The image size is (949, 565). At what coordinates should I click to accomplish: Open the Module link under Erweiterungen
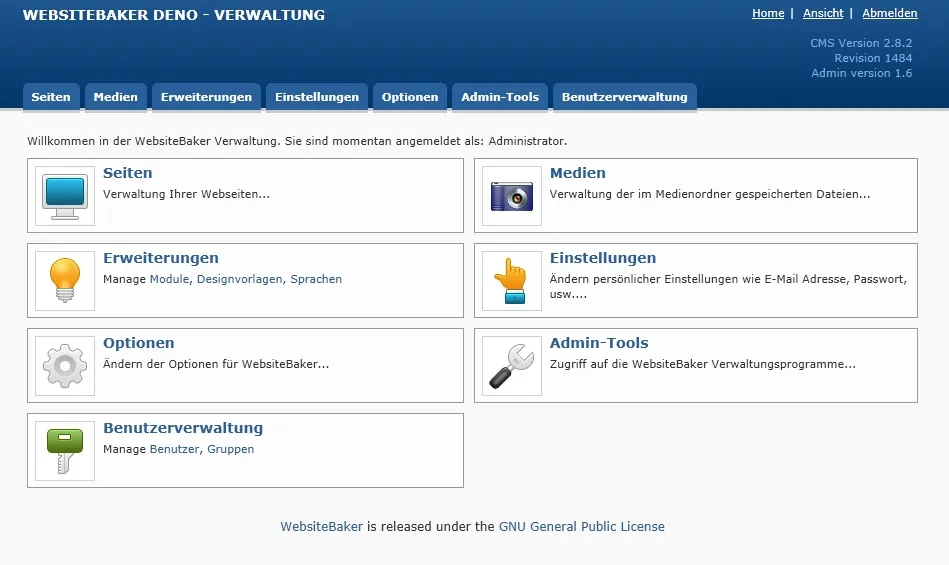[x=169, y=279]
